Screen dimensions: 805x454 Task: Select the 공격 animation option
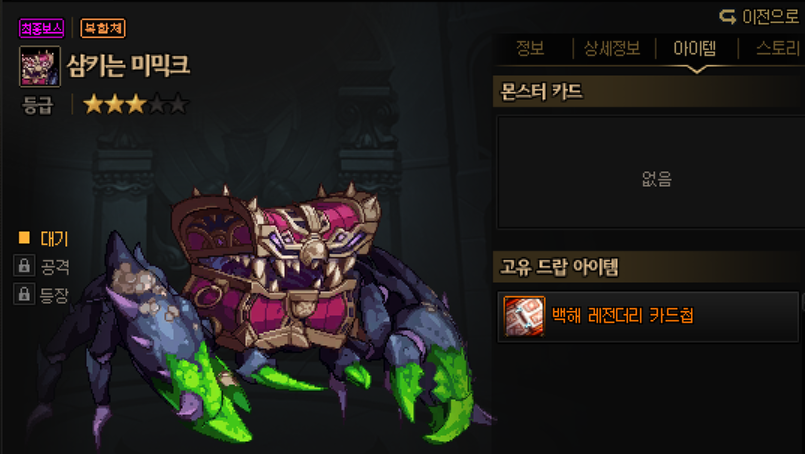point(55,267)
